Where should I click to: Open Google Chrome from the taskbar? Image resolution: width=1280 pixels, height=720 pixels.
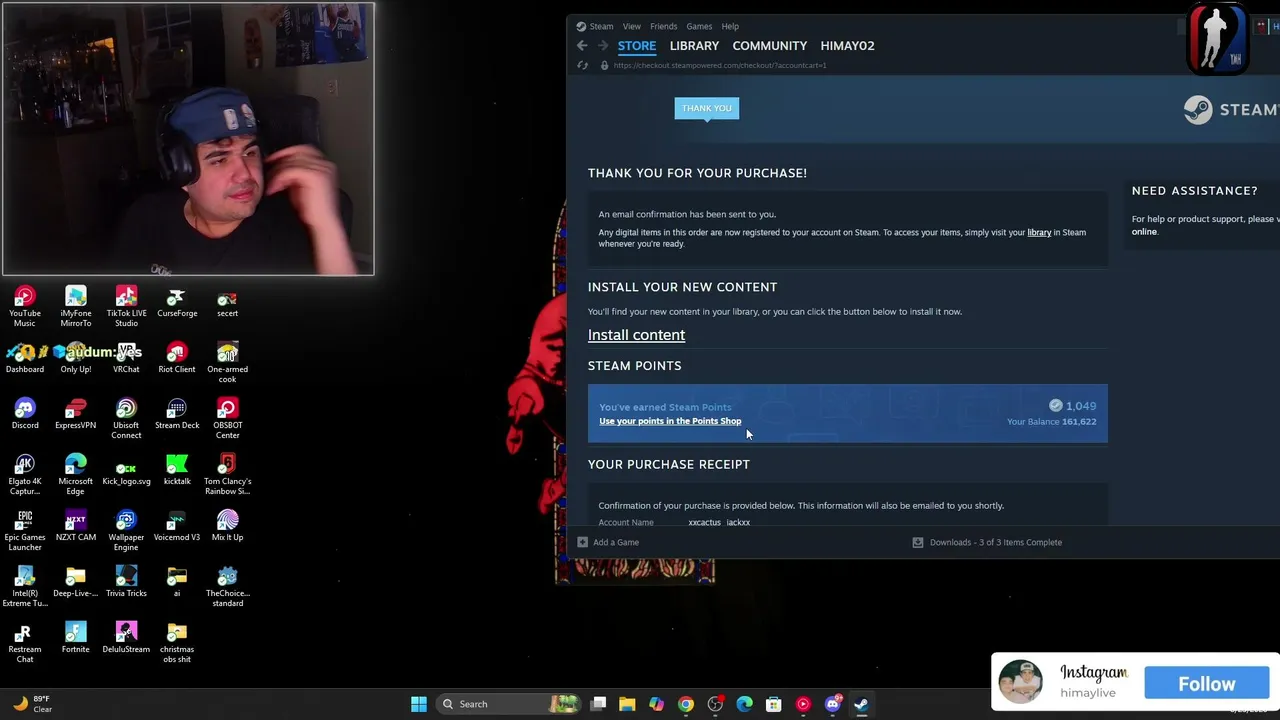686,704
